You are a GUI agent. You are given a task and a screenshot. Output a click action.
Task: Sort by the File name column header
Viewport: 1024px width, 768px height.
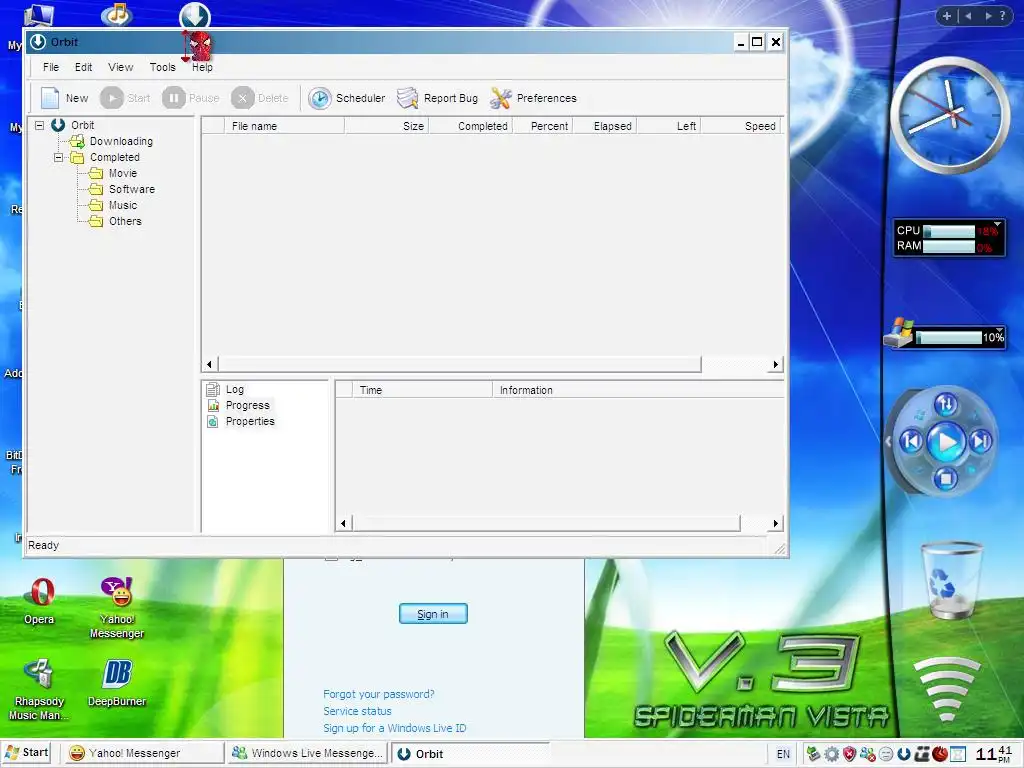coord(284,126)
